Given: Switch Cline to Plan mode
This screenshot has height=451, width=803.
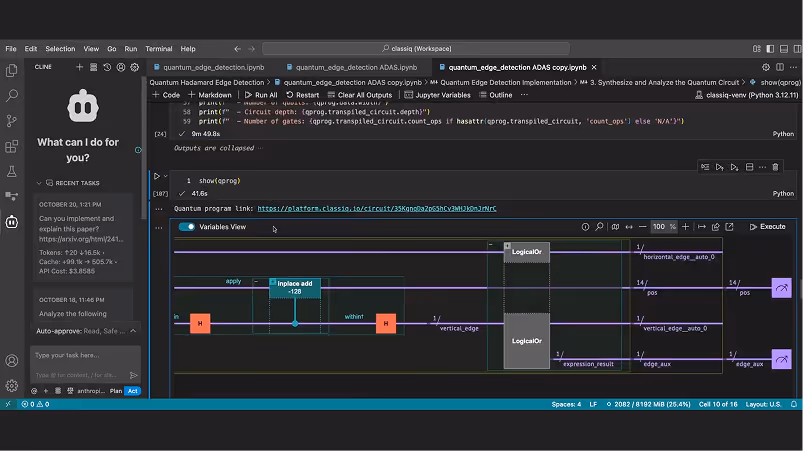Looking at the screenshot, I should [x=115, y=391].
